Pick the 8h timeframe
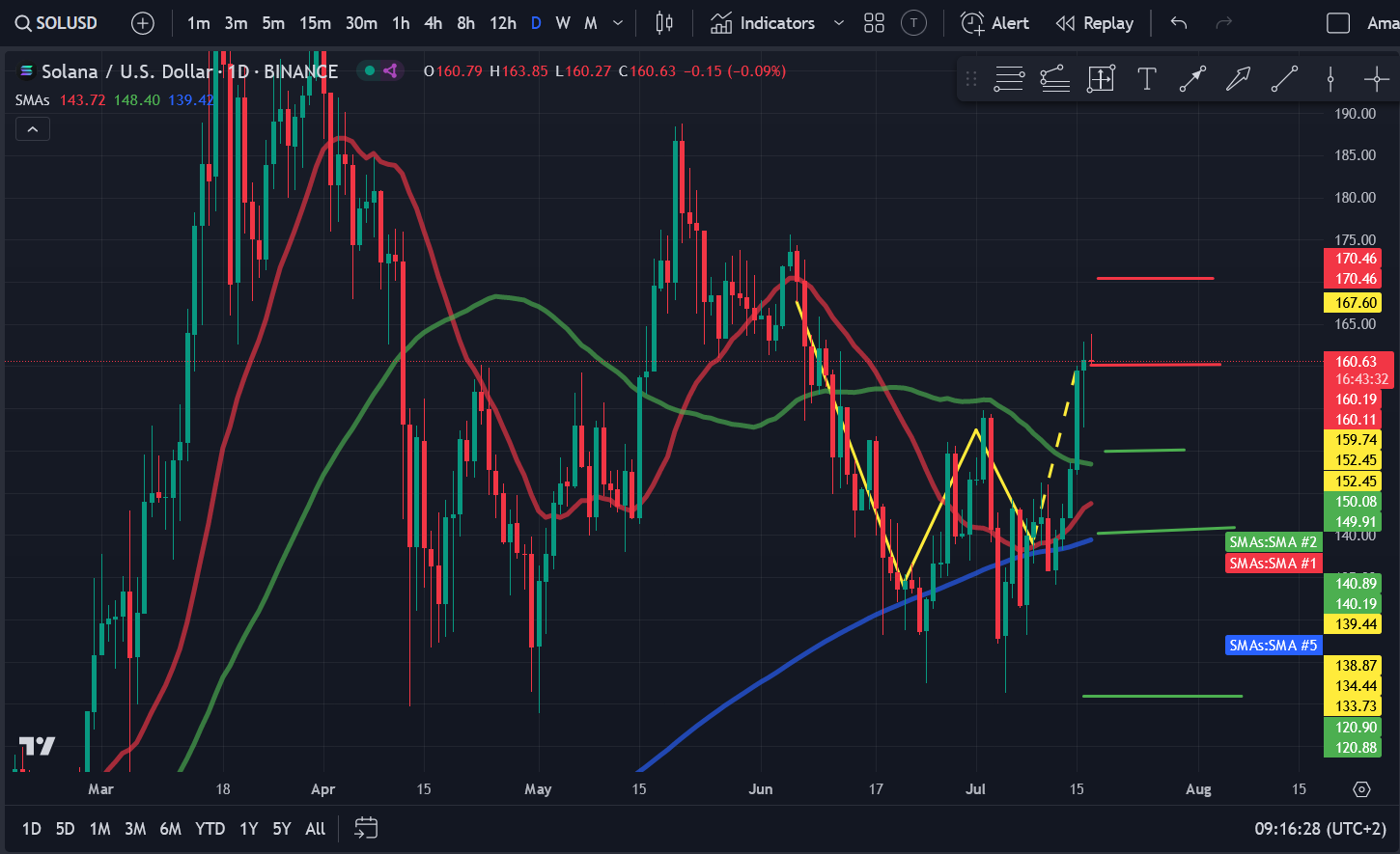The width and height of the screenshot is (1400, 854). point(466,23)
